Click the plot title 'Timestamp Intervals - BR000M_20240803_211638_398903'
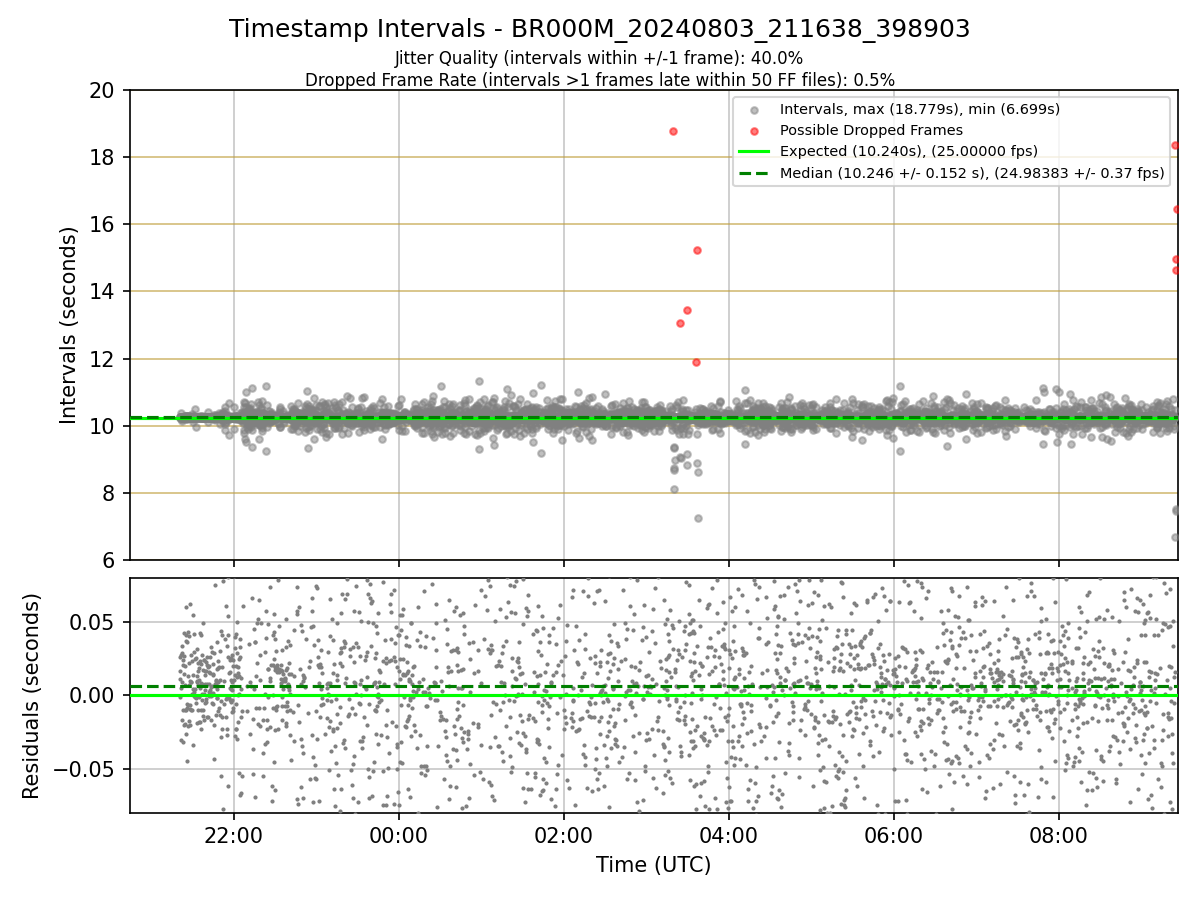1200x900 pixels. point(599,29)
